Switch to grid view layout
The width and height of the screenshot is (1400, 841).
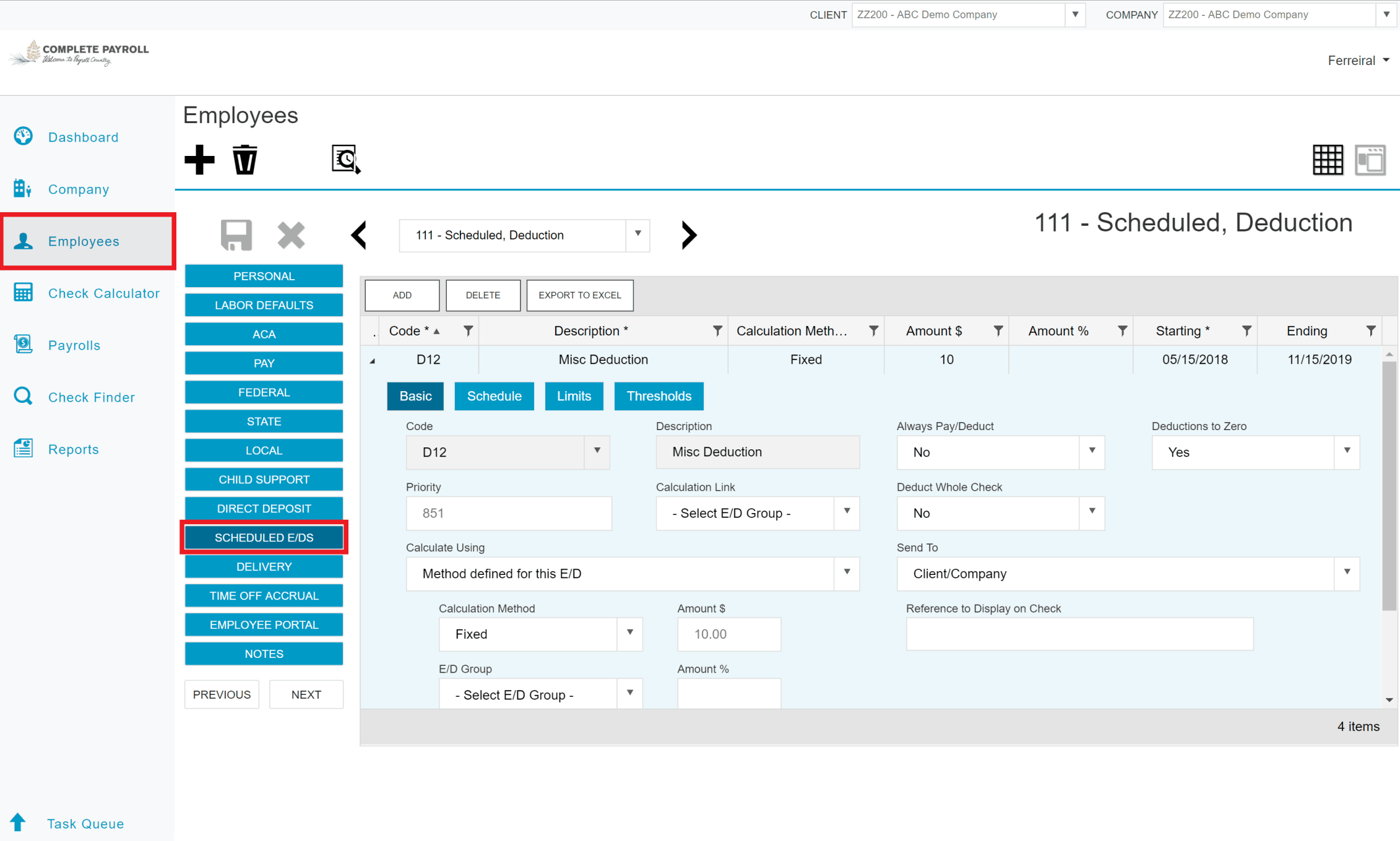(x=1328, y=160)
